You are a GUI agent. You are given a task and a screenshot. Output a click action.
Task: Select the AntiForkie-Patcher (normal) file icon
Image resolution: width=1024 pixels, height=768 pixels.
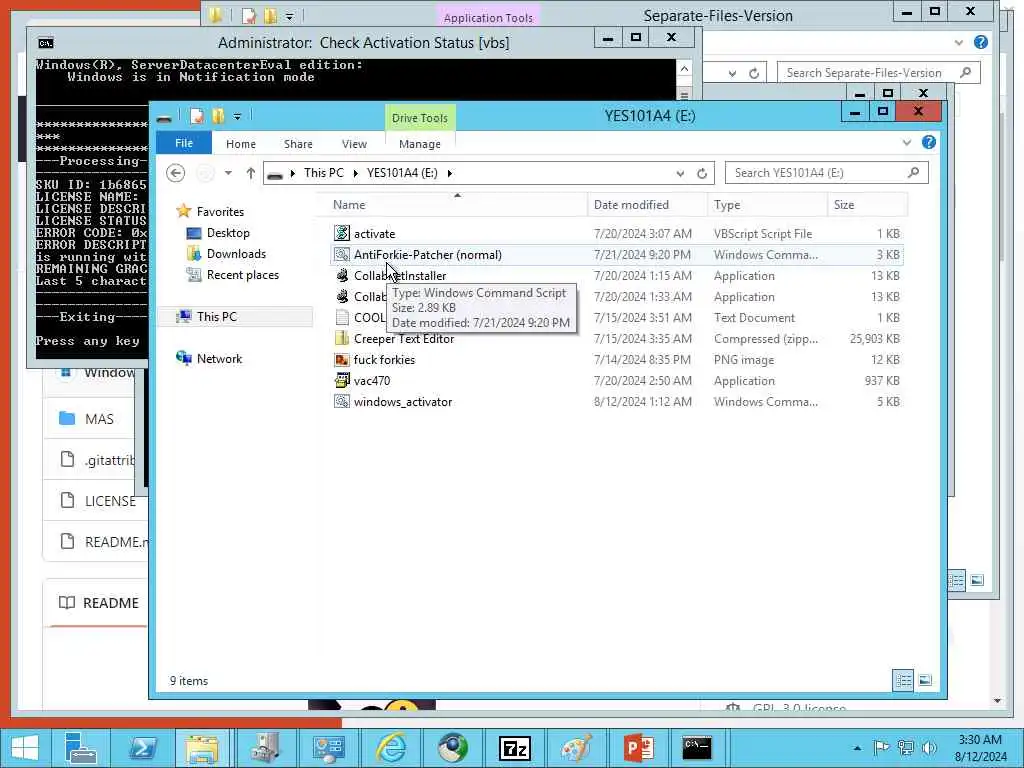(x=342, y=255)
